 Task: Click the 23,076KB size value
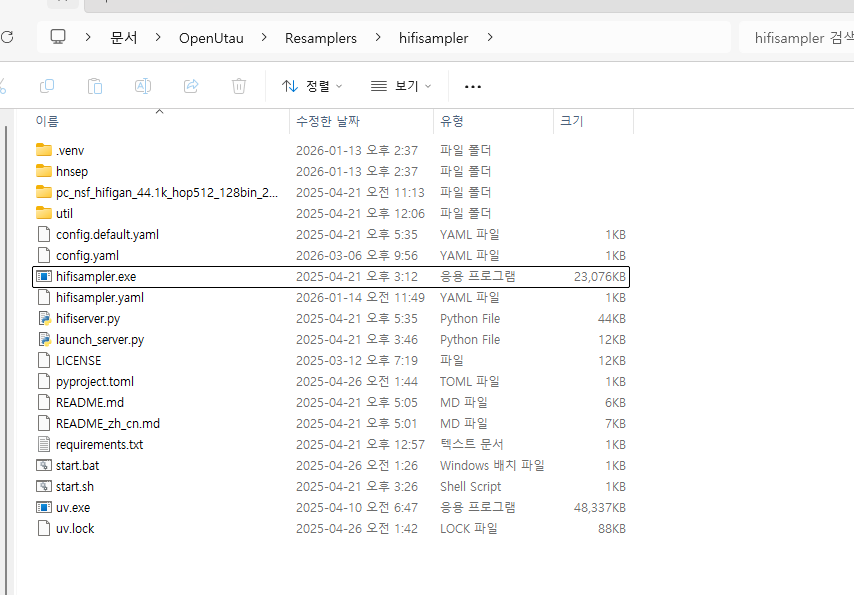(x=600, y=276)
